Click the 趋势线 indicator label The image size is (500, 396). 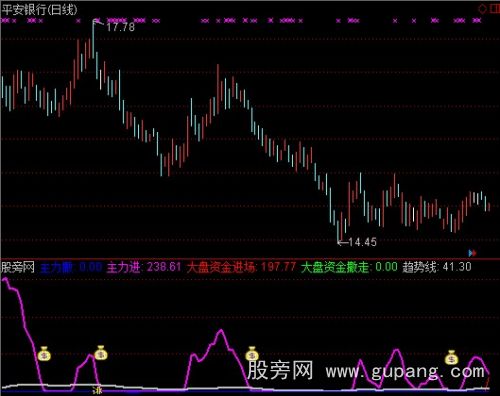pyautogui.click(x=419, y=267)
